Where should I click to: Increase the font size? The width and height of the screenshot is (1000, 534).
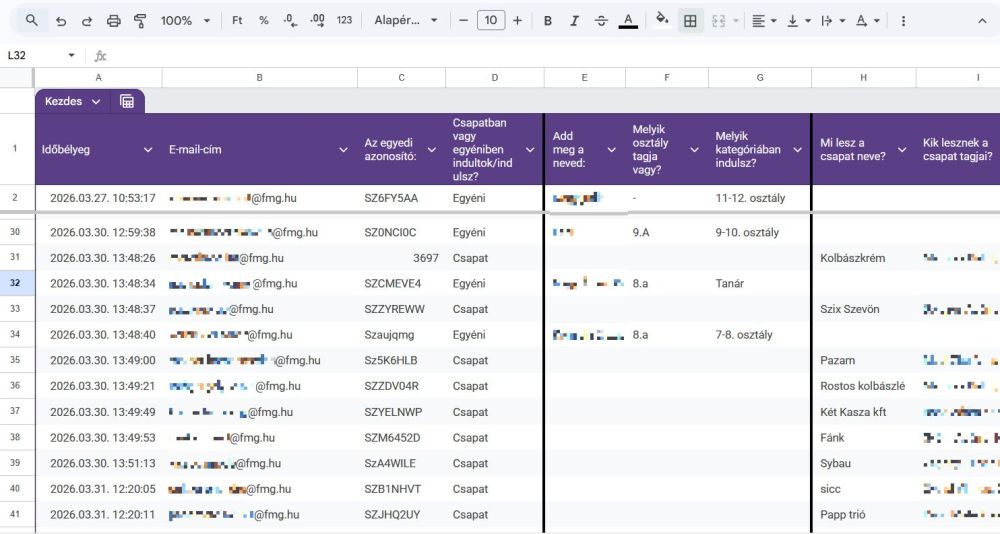[517, 20]
